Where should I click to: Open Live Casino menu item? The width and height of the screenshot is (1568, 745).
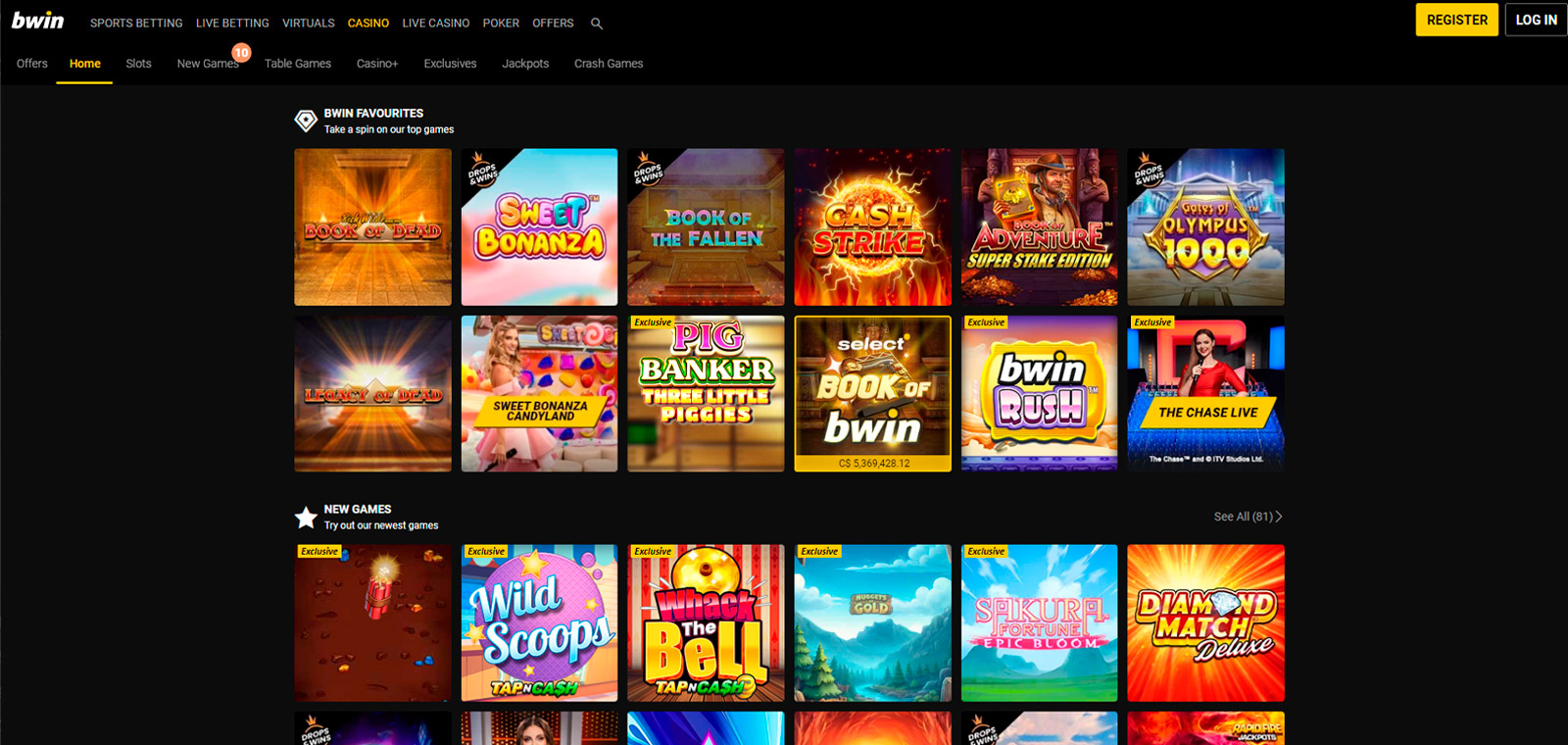point(436,23)
